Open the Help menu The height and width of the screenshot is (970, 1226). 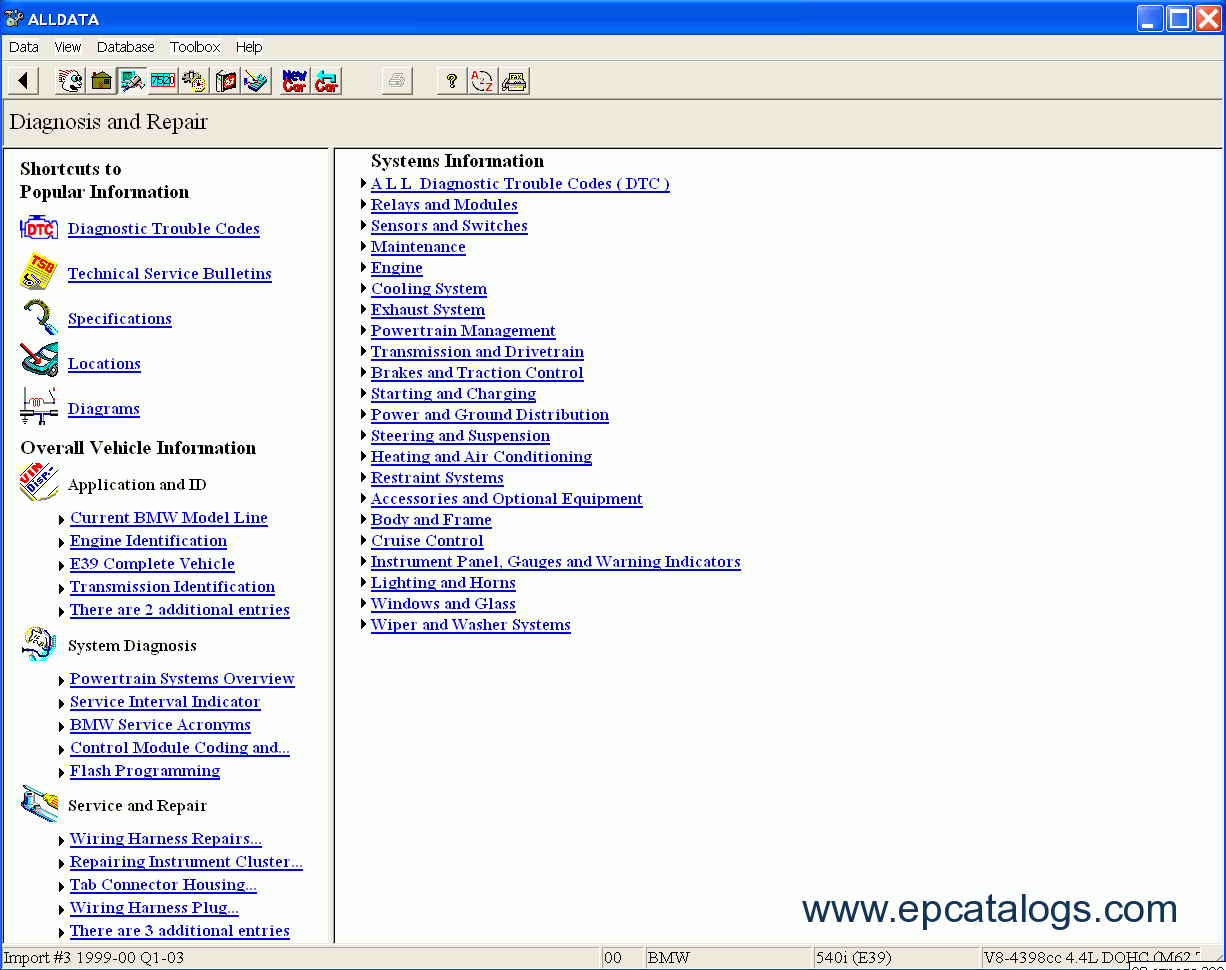[x=249, y=47]
